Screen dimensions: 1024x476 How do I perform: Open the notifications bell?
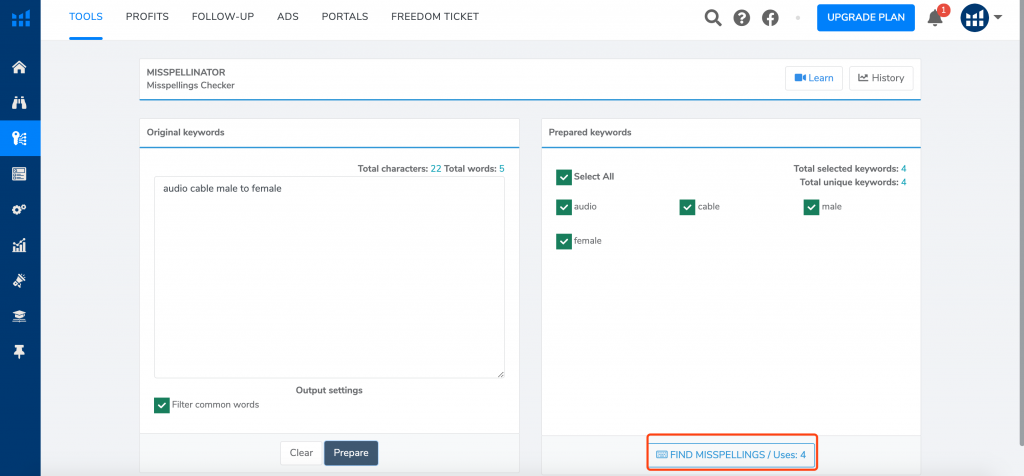[x=935, y=18]
